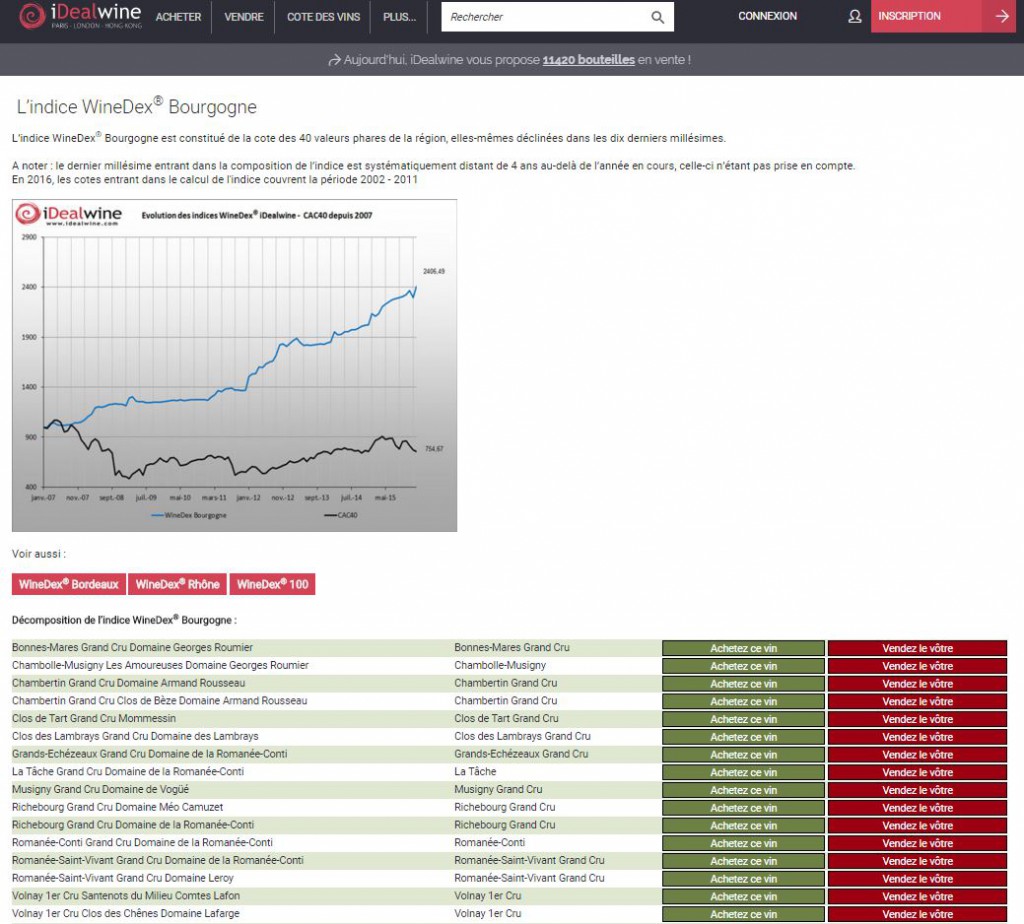The image size is (1024, 924).
Task: Click Achetez ce vin for Romanée-Saint-Vivant Leroy
Action: click(743, 878)
